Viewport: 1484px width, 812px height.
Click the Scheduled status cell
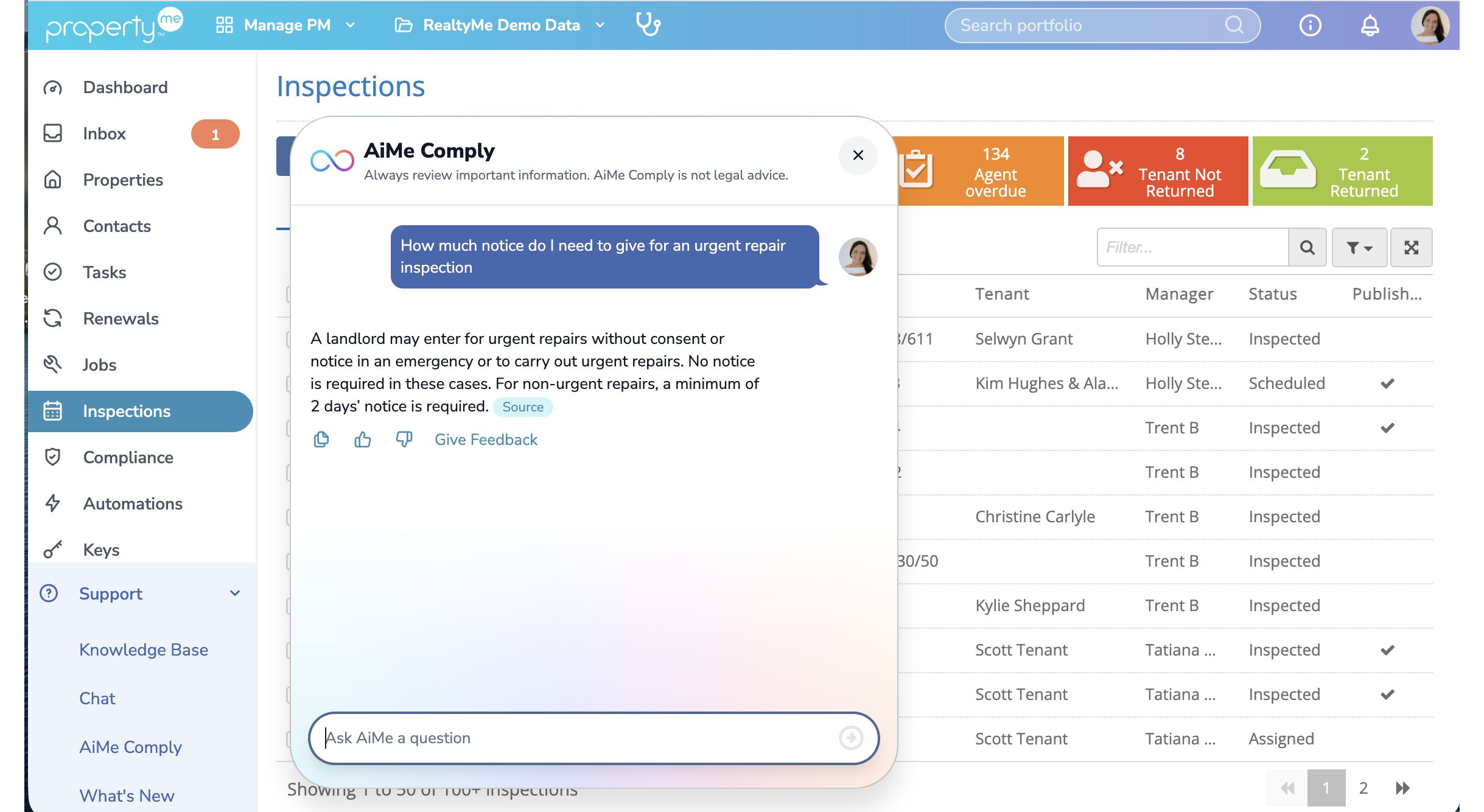point(1287,383)
